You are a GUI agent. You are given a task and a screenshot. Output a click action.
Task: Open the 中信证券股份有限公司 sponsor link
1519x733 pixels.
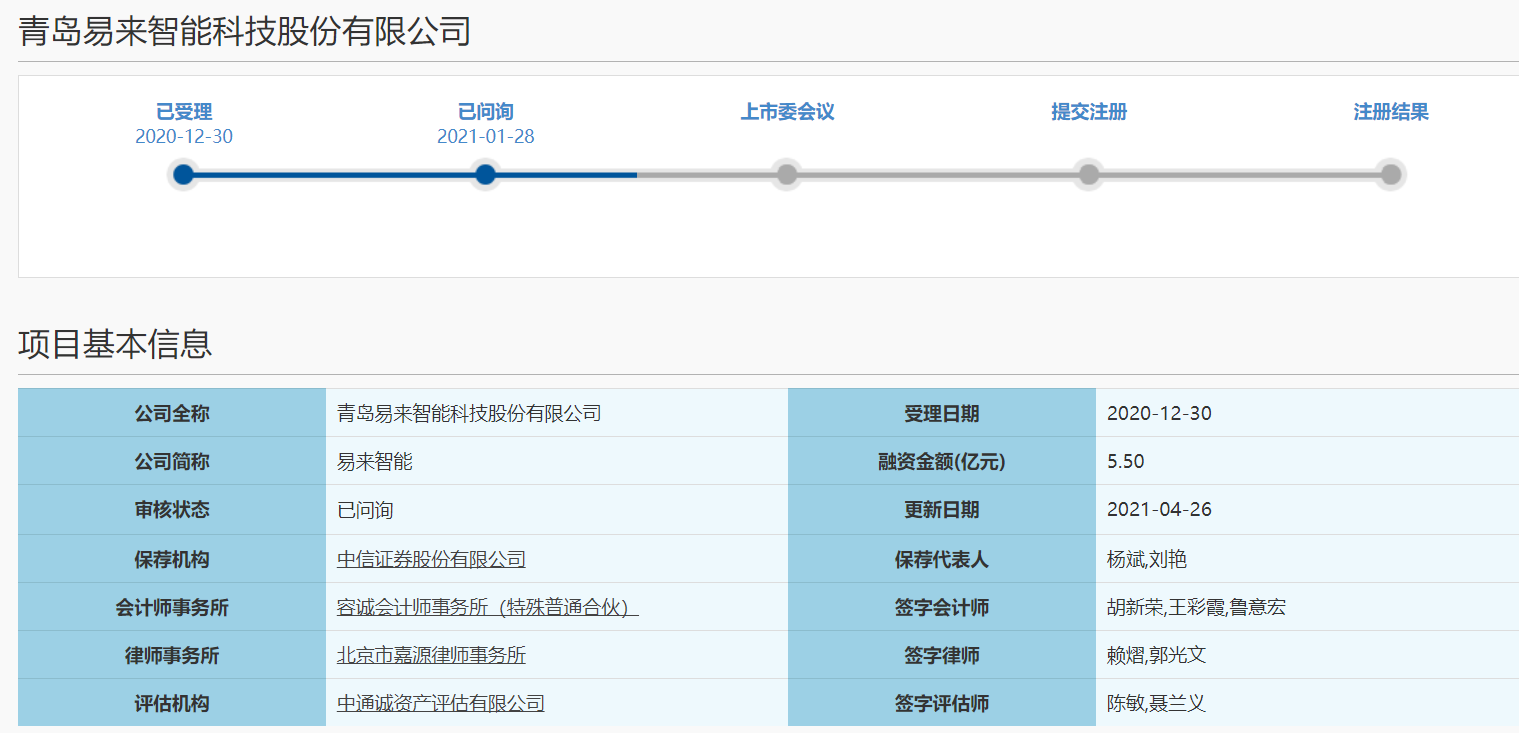click(431, 560)
